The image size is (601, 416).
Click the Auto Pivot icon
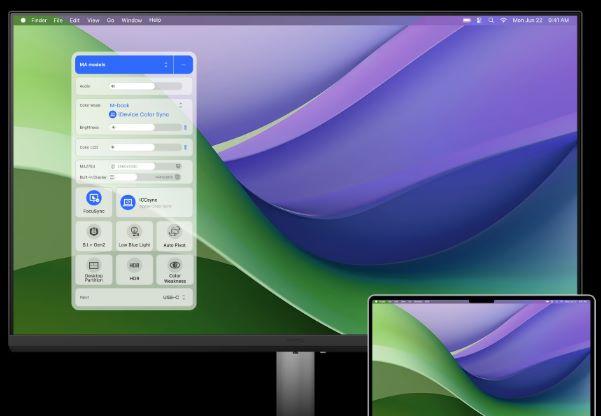point(175,231)
